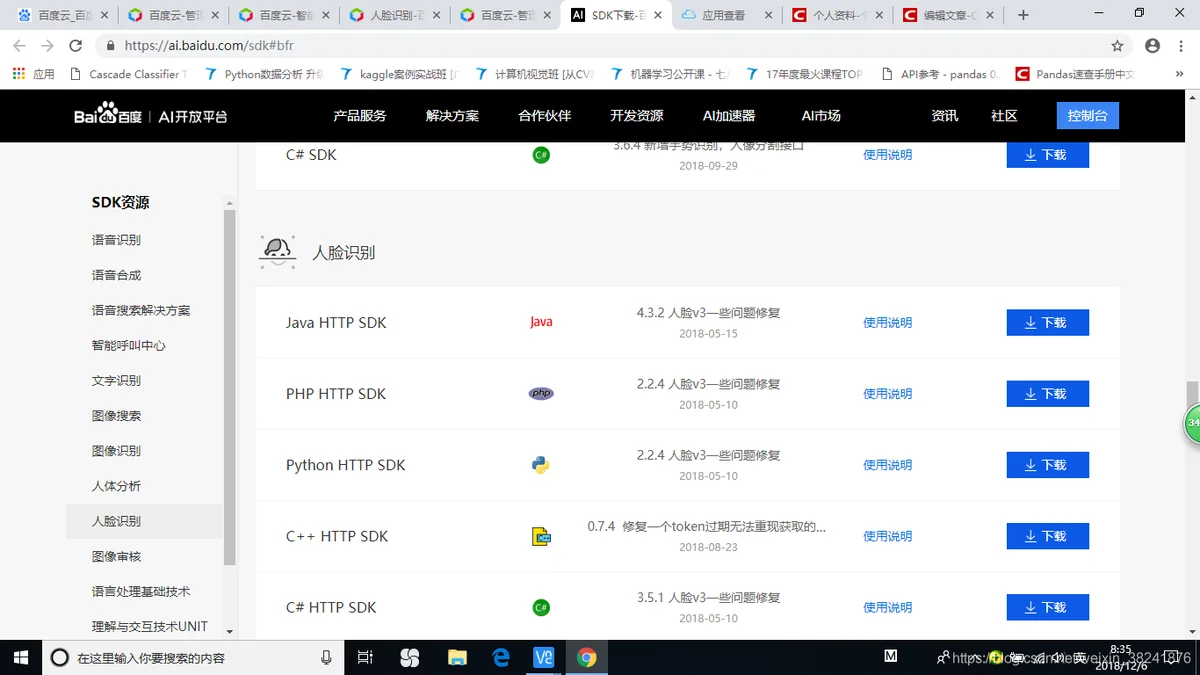The image size is (1200, 675).
Task: Switch to the 百度云-智能 tab
Action: 283,15
